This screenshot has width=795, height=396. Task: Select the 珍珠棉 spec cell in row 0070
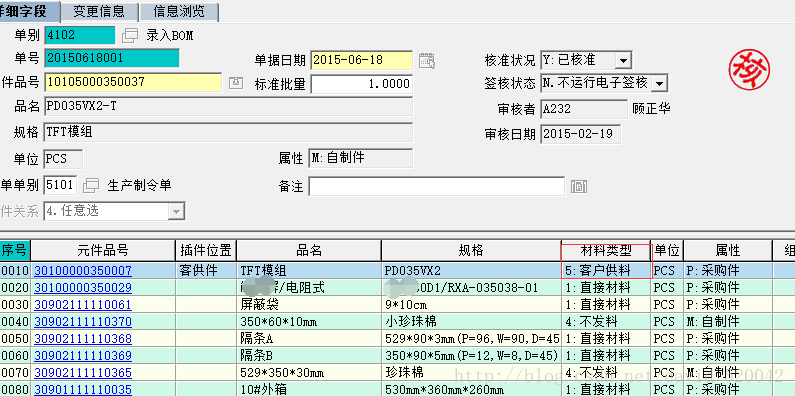click(x=471, y=373)
